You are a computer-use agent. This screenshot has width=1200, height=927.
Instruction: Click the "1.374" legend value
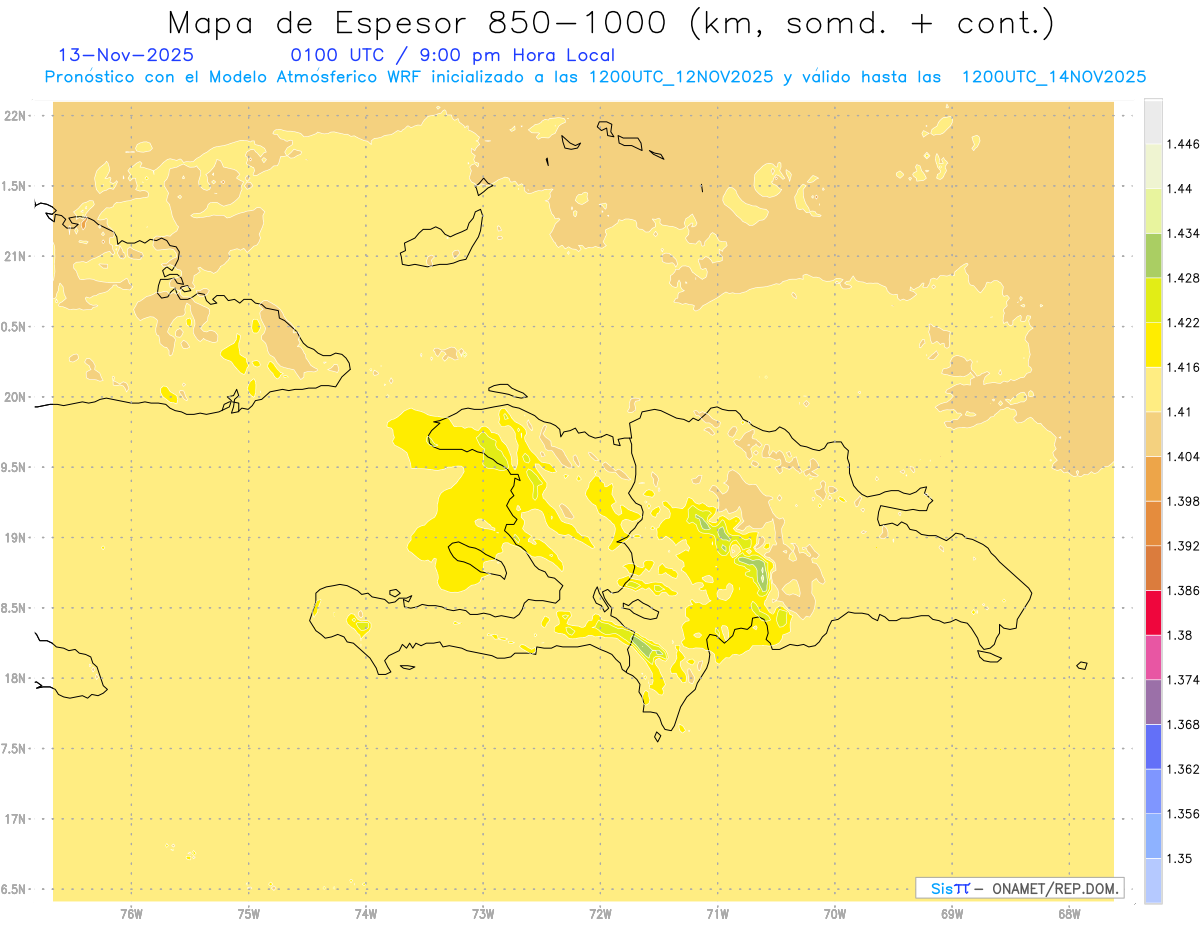1184,680
